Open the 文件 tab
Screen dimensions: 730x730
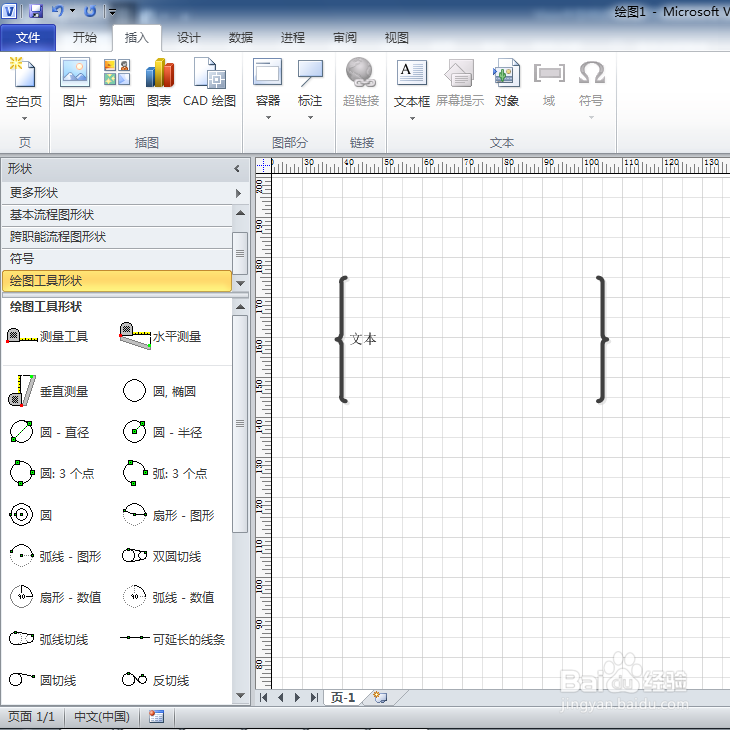[x=28, y=38]
